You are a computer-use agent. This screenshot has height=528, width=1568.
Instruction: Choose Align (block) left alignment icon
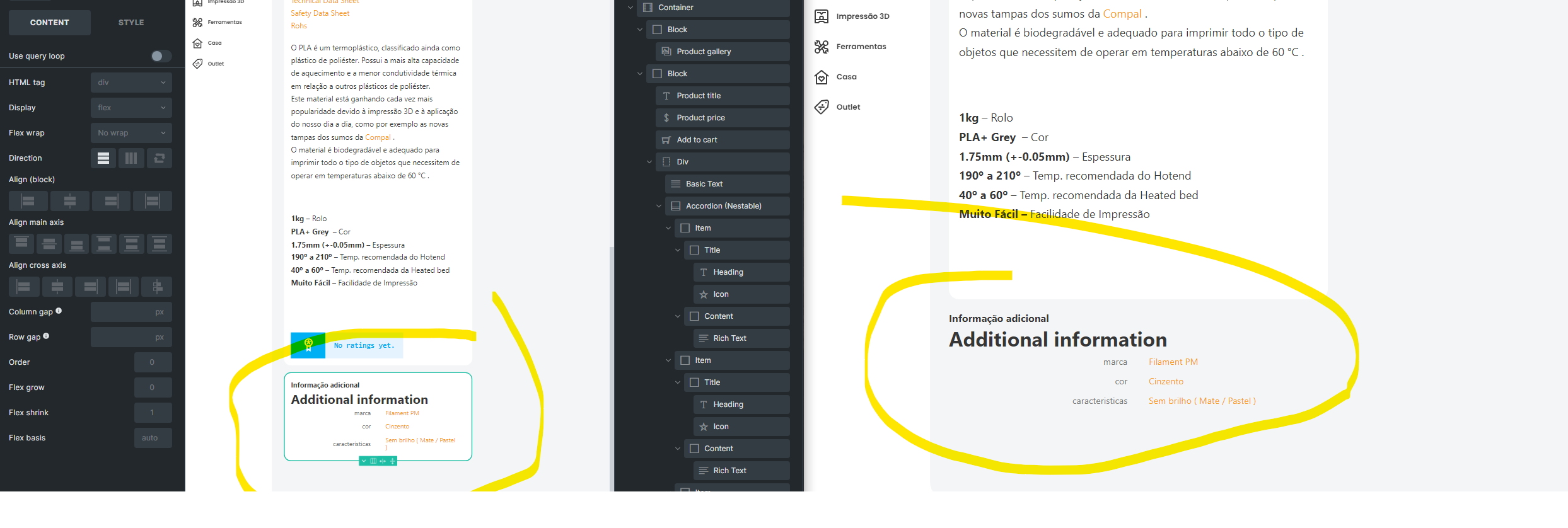pyautogui.click(x=28, y=201)
